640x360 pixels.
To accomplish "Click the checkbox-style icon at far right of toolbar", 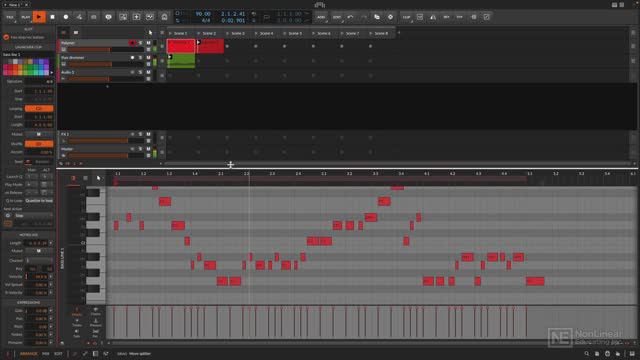I will (487, 17).
